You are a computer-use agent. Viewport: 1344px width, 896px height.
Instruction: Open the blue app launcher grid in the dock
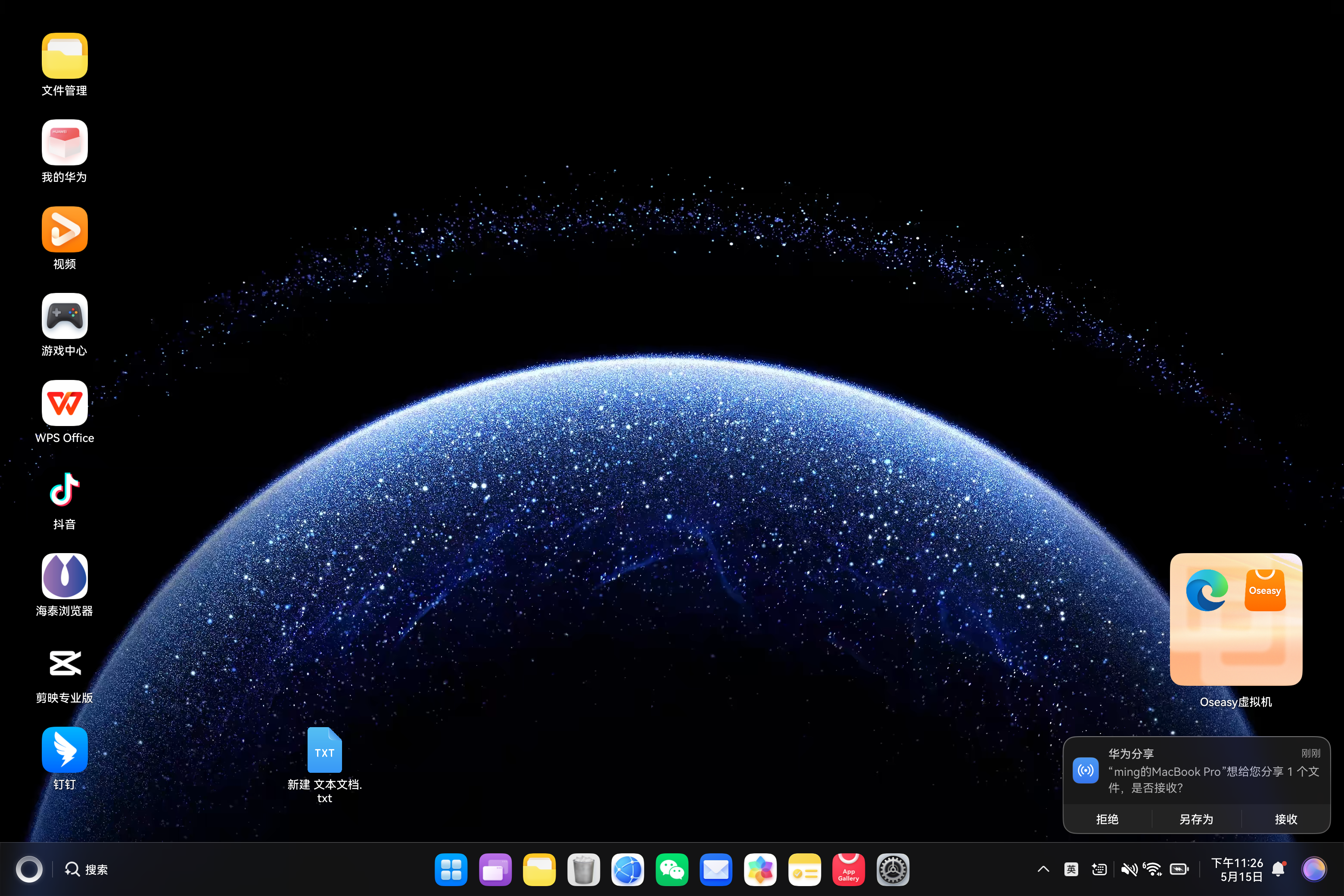[451, 870]
